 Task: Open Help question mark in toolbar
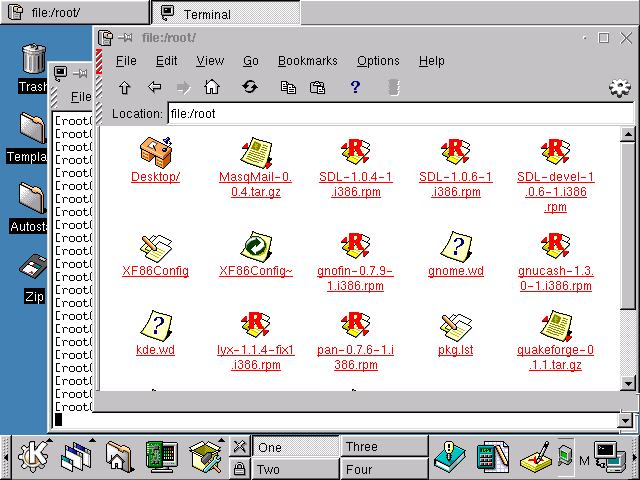coord(355,87)
